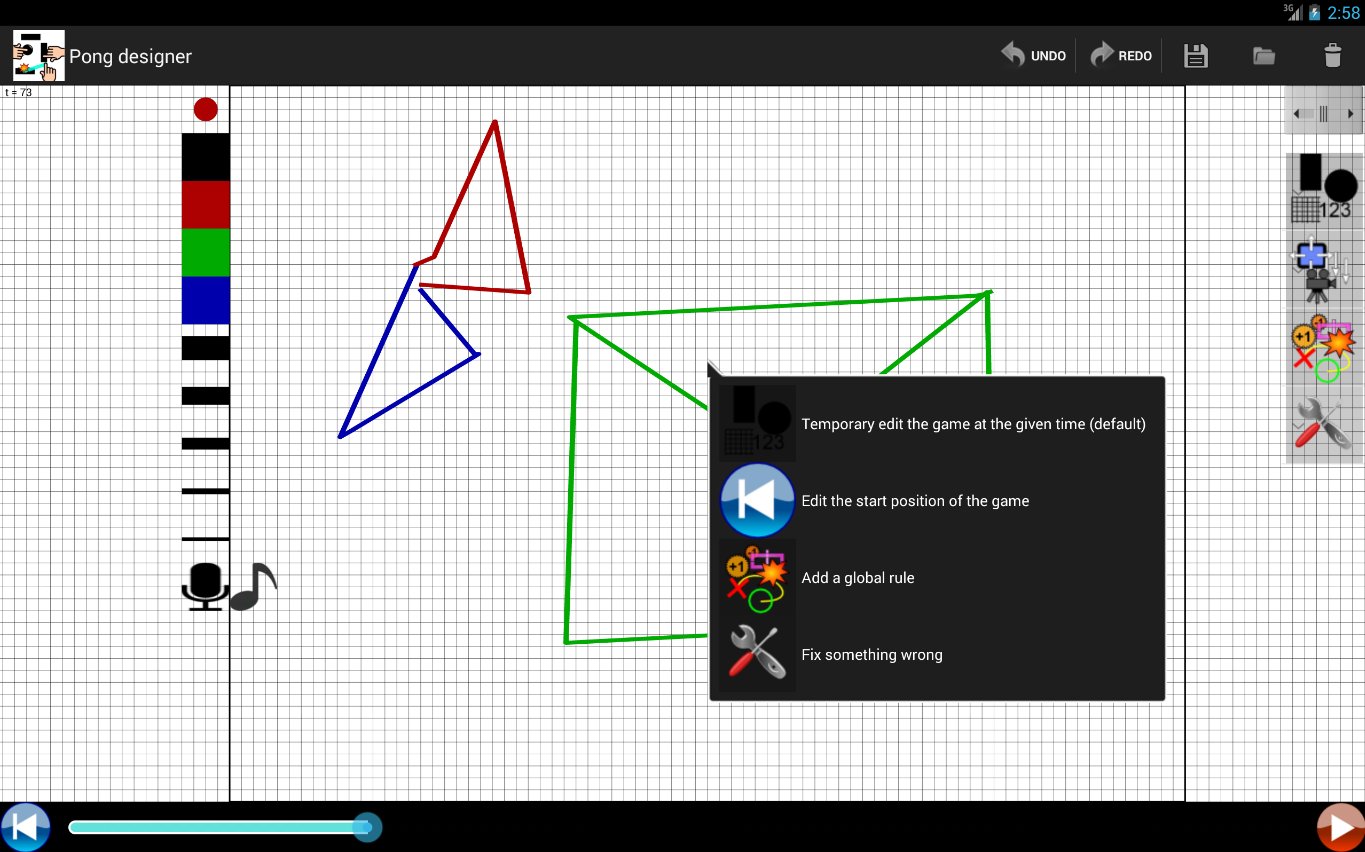Click the 'Pong designer' title text
Screen dimensions: 1365x852
pos(130,56)
